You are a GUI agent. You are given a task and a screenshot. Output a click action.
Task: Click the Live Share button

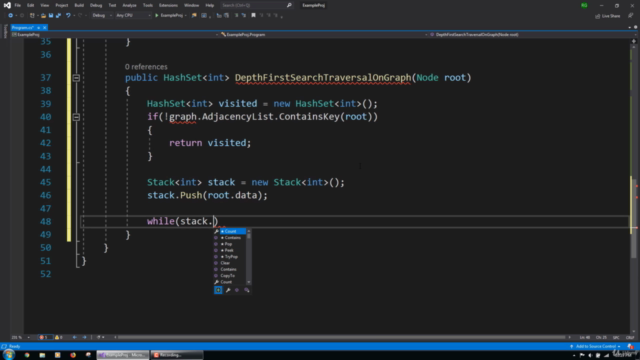point(608,16)
